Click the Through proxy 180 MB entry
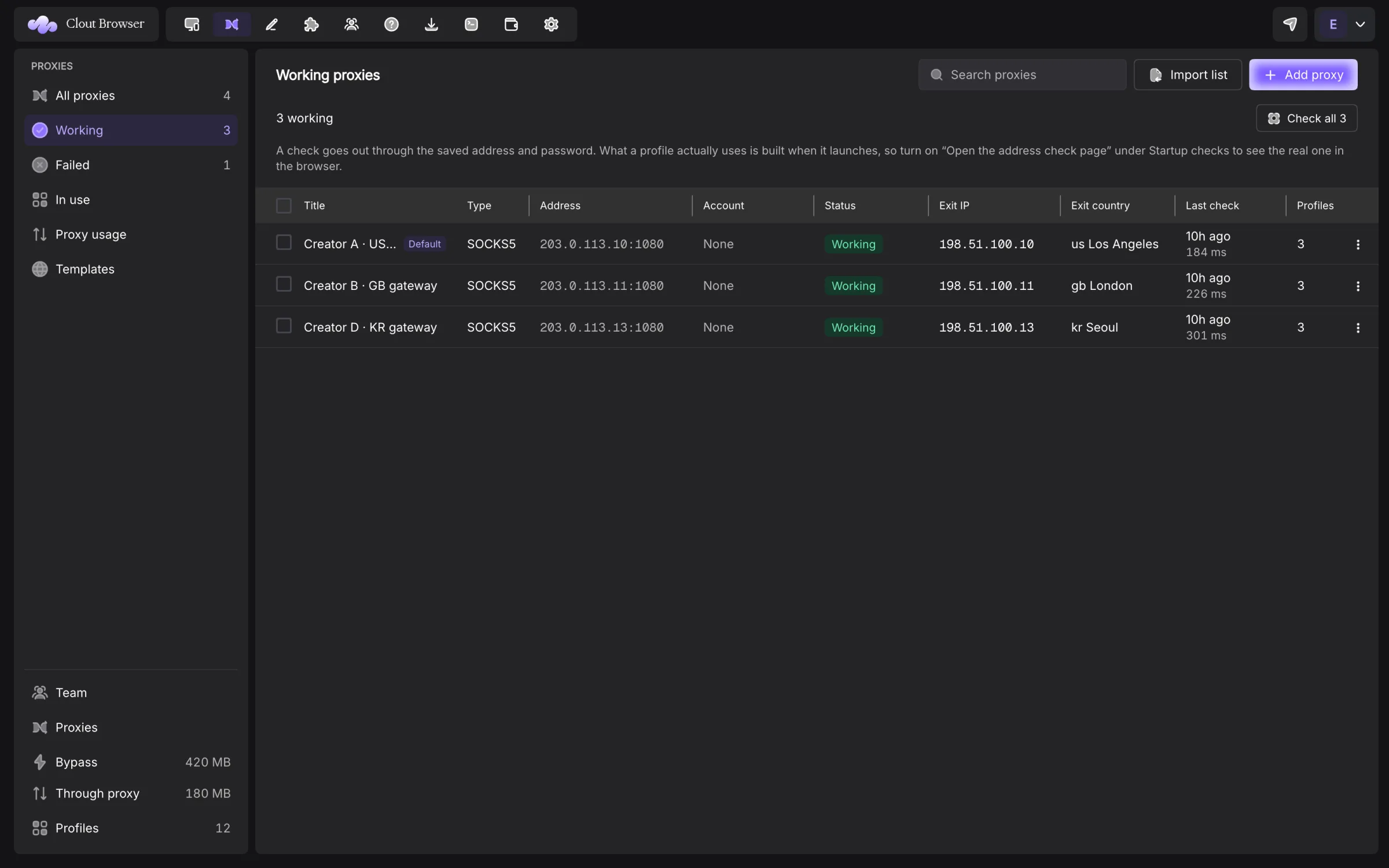Screen dimensions: 1389x868 (131, 793)
